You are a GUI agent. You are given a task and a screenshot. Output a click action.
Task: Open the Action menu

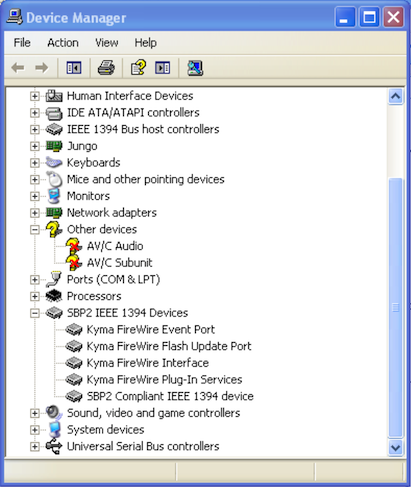pos(63,43)
